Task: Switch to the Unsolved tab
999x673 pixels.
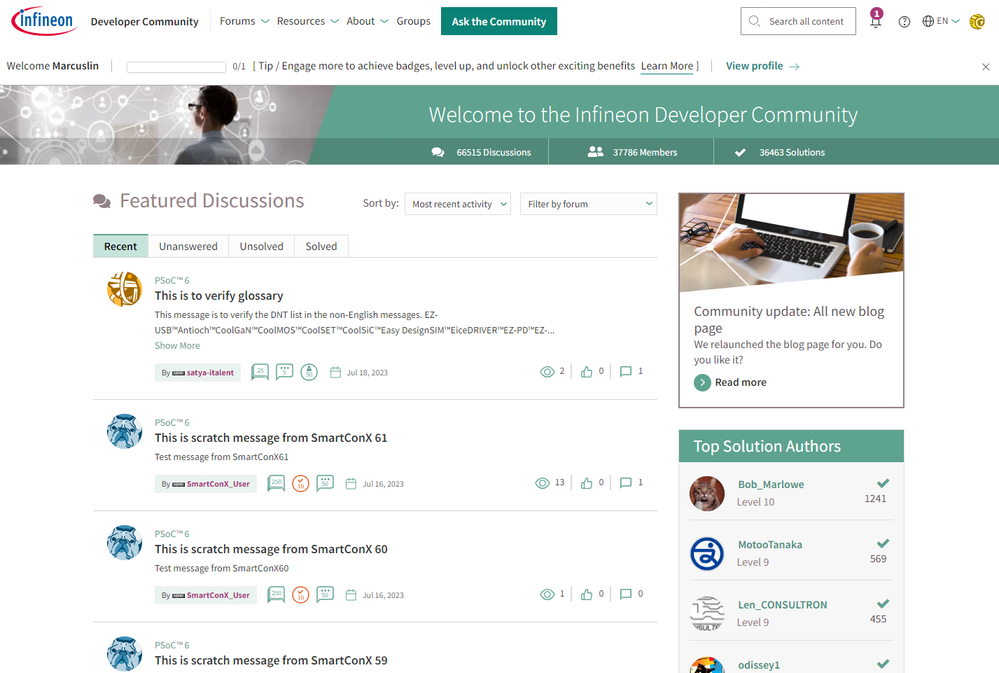Action: coord(261,246)
